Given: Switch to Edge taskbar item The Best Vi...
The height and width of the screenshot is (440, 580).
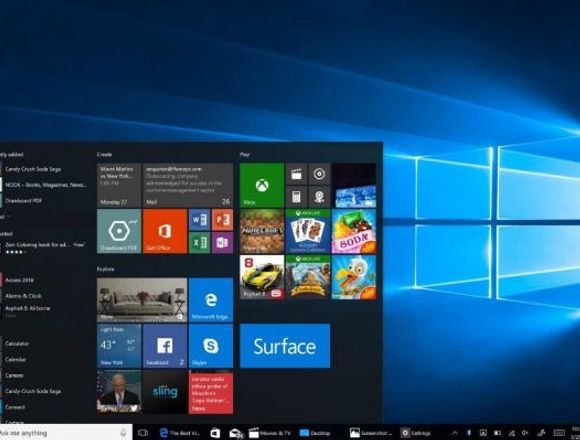Looking at the screenshot, I should [x=179, y=433].
